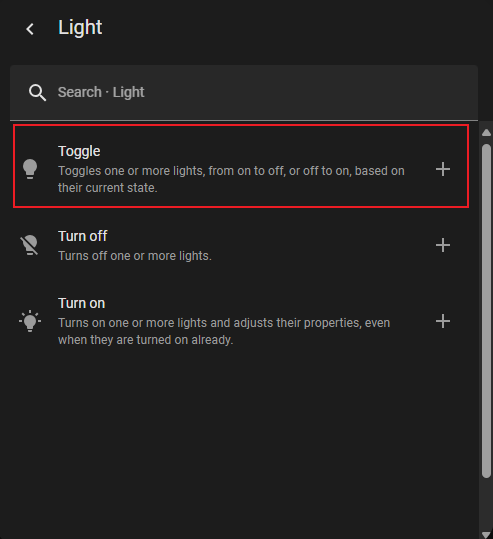Select the Turn on list item title
Image resolution: width=493 pixels, height=539 pixels.
pos(81,303)
